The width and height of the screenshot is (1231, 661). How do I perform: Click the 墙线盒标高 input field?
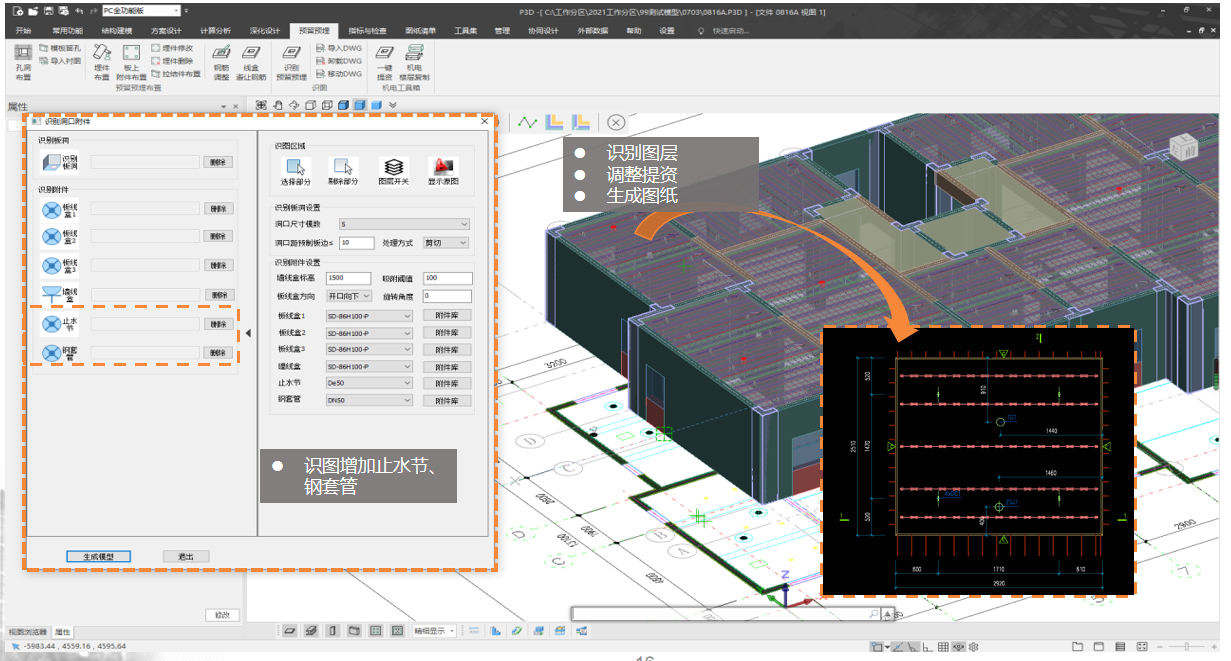tap(349, 278)
